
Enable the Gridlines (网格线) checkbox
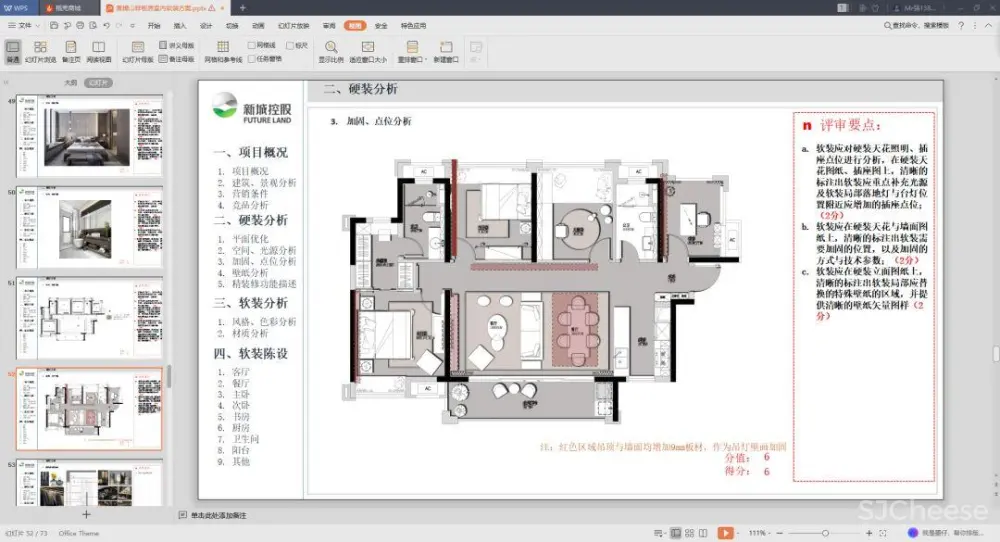252,45
